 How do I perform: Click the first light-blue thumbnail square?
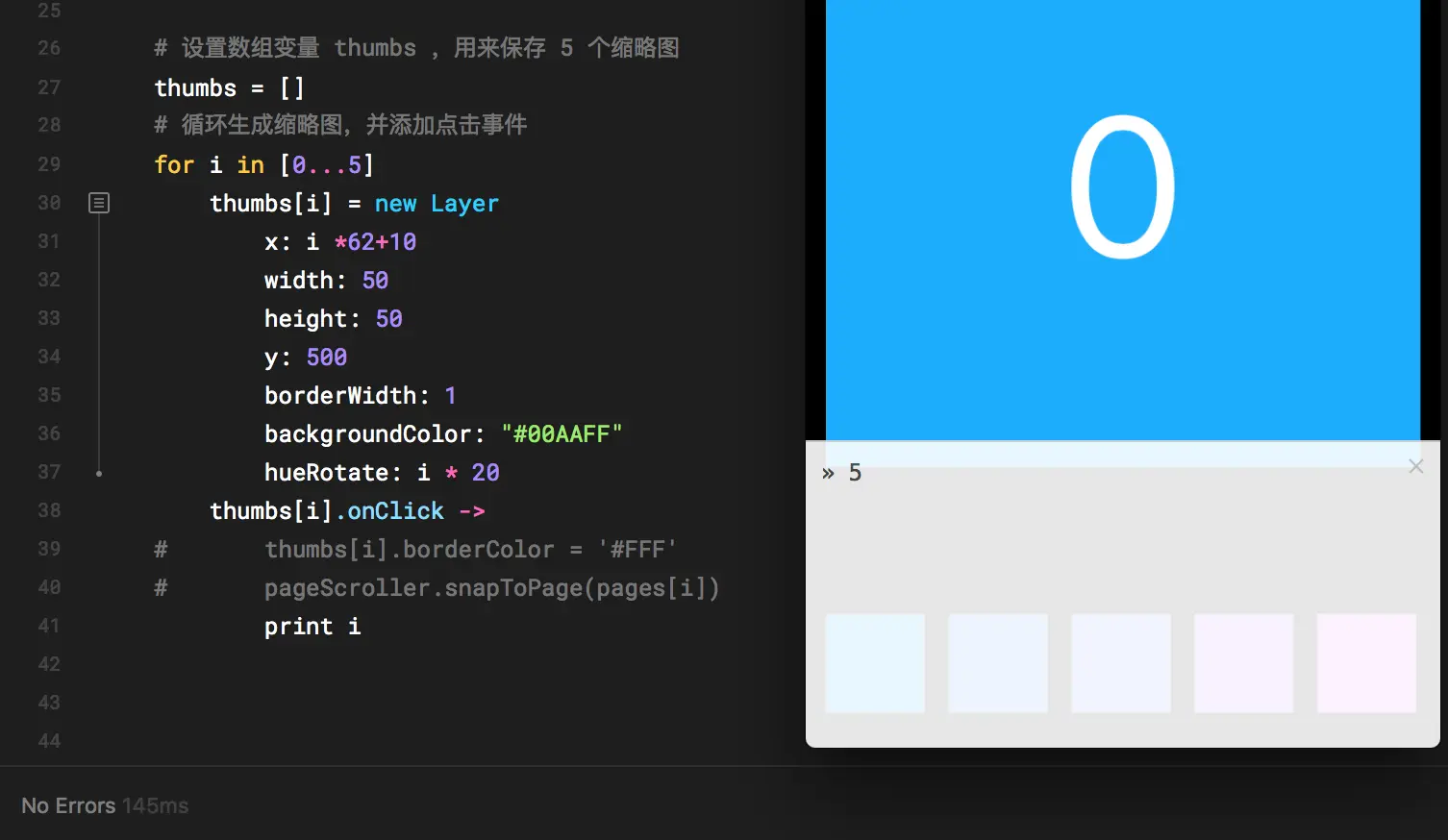click(875, 663)
